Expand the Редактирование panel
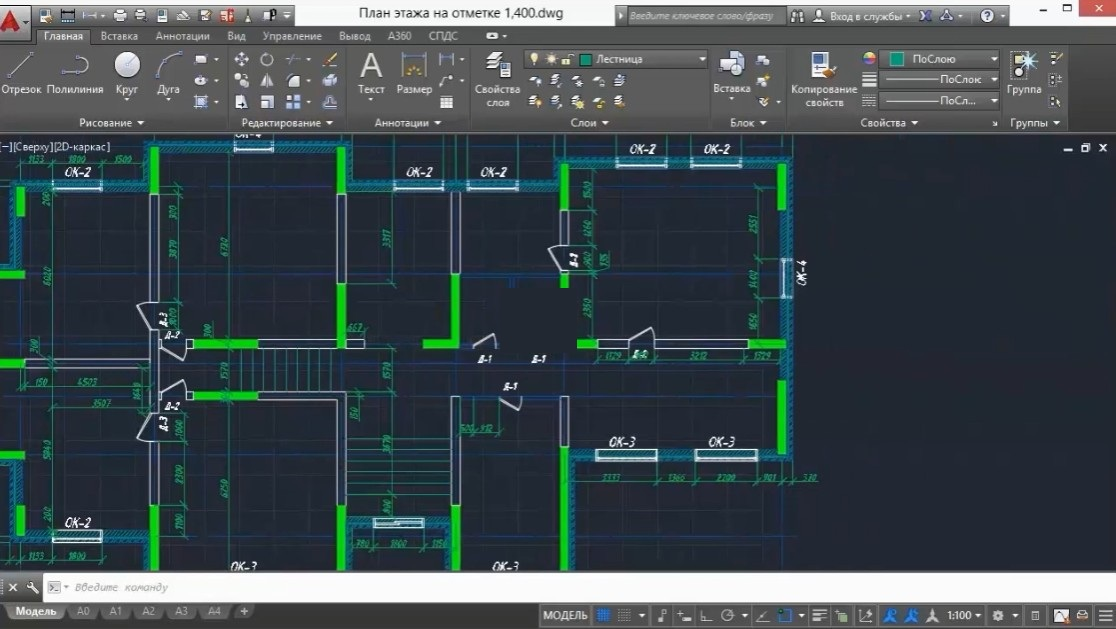Image resolution: width=1116 pixels, height=629 pixels. tap(287, 122)
